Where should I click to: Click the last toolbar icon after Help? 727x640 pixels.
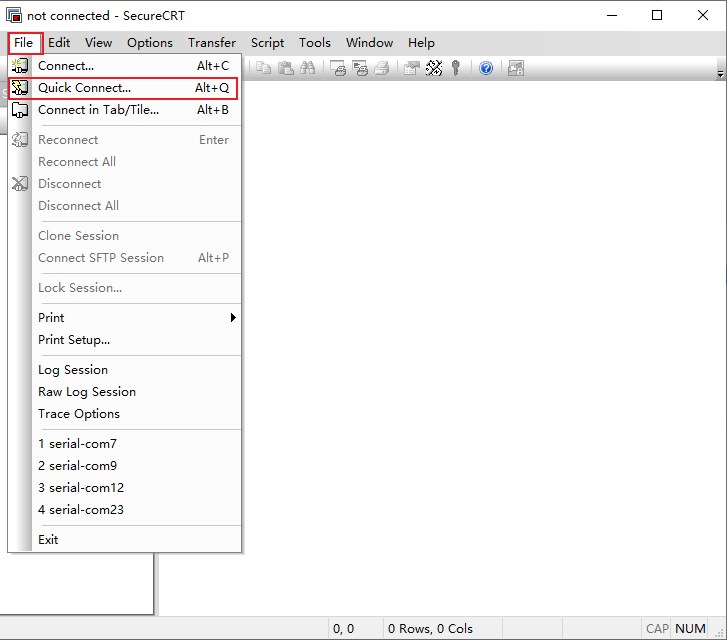coord(516,68)
